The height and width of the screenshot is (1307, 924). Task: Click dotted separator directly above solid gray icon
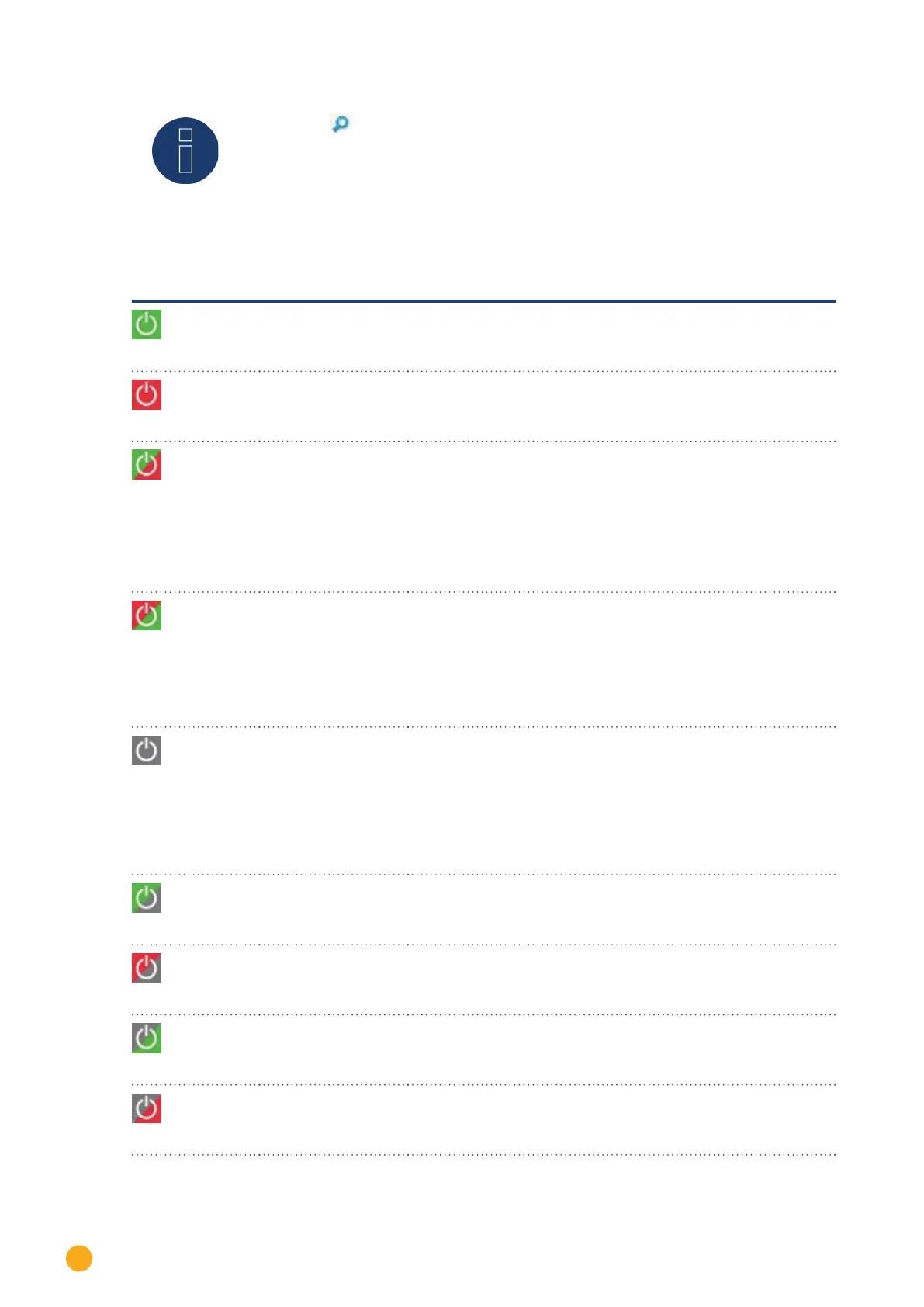[483, 727]
